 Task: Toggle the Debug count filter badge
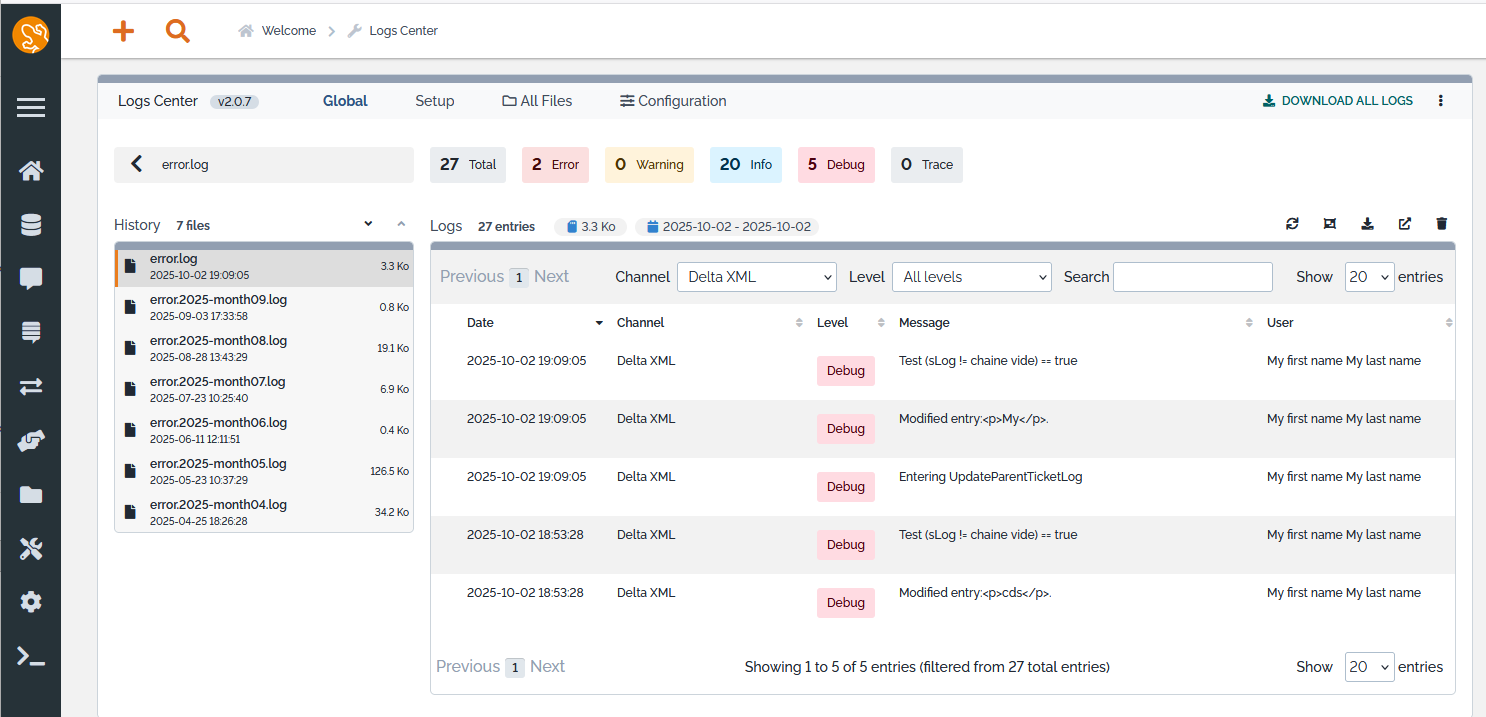click(x=836, y=165)
